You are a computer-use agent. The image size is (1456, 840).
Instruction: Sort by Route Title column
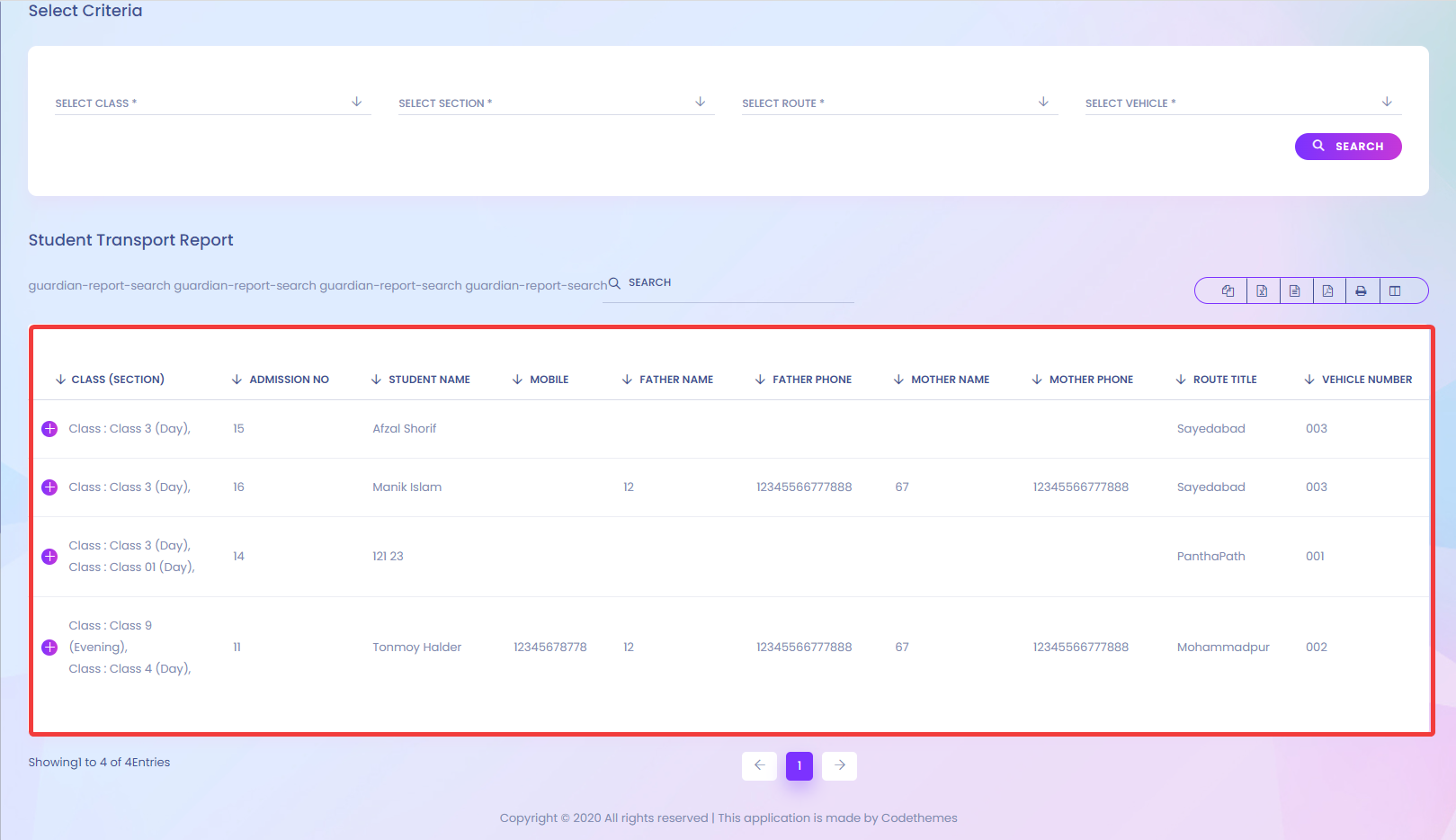tap(1216, 380)
